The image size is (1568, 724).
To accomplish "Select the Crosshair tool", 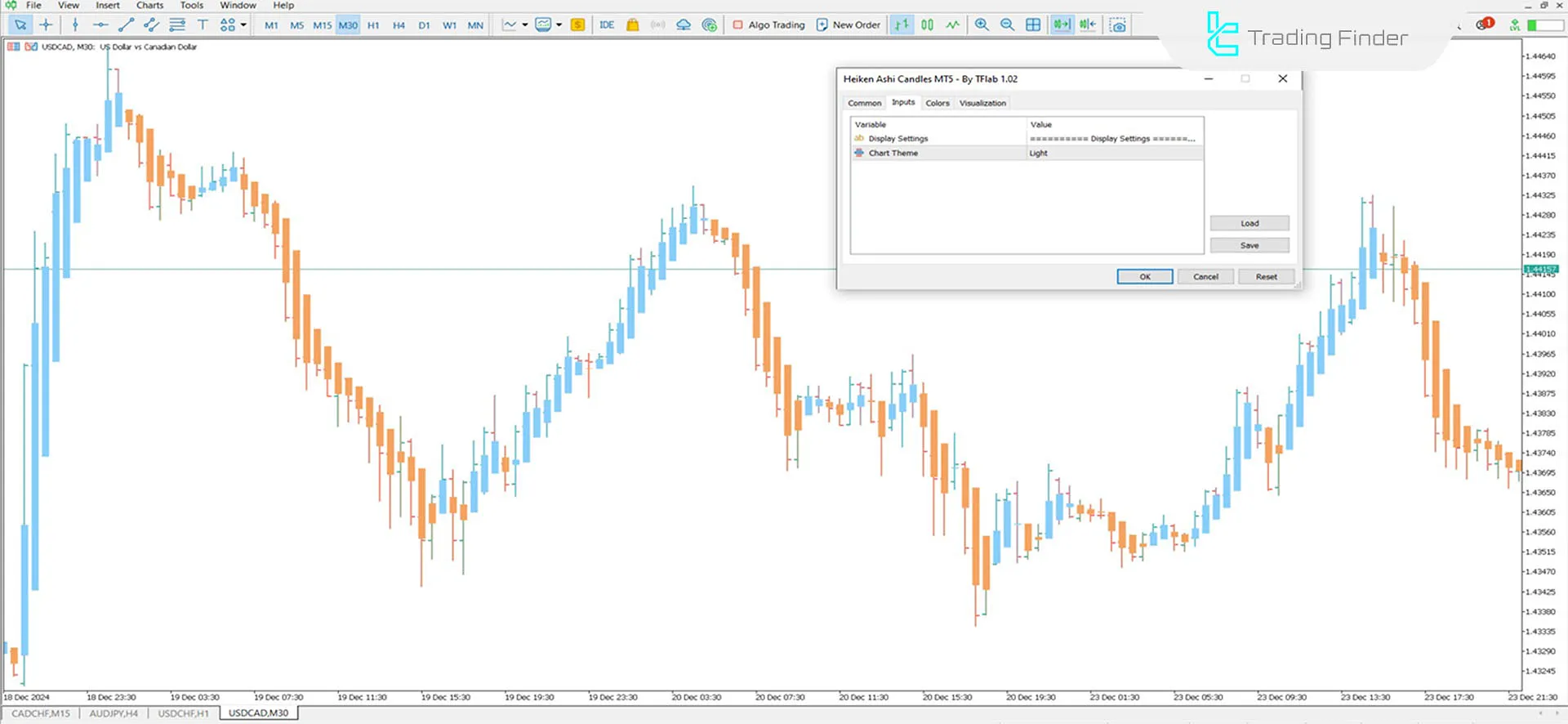I will 46,25.
